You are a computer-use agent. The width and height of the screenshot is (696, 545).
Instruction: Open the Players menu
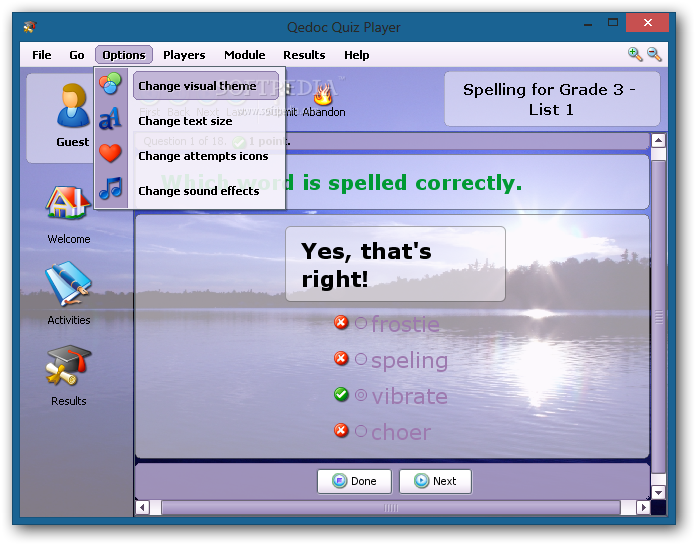[x=184, y=55]
